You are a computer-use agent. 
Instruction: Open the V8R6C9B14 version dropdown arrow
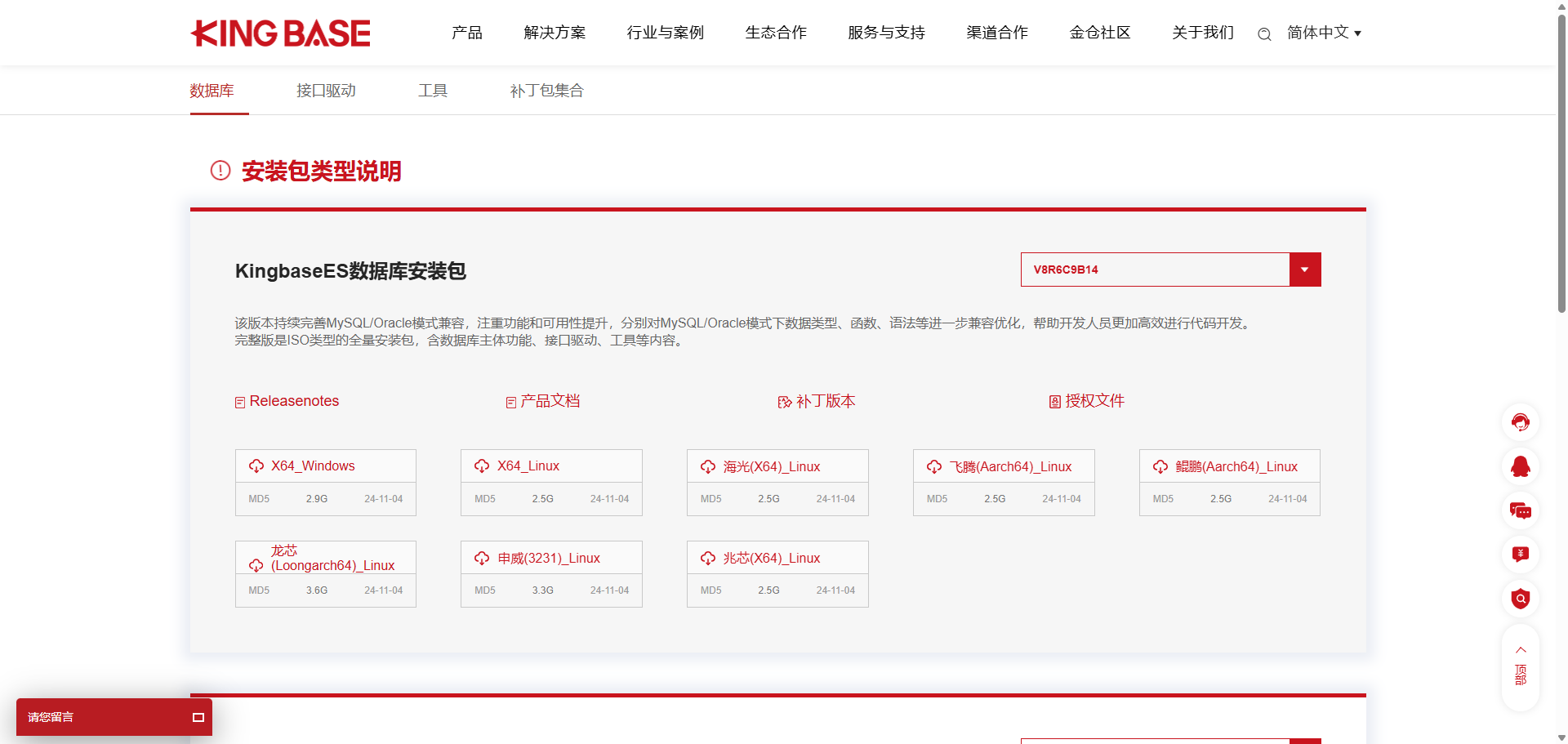[1305, 270]
